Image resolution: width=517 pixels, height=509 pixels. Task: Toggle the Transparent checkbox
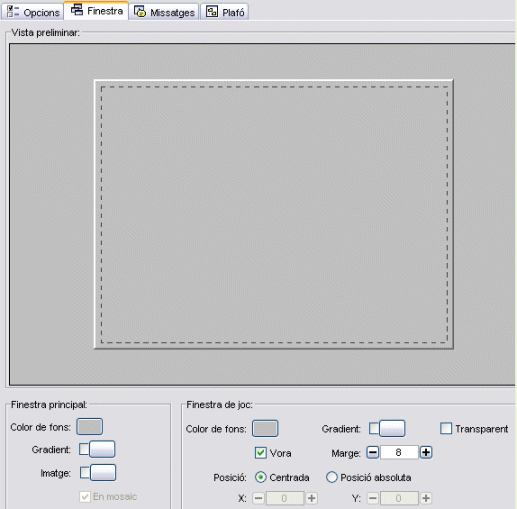pos(446,429)
